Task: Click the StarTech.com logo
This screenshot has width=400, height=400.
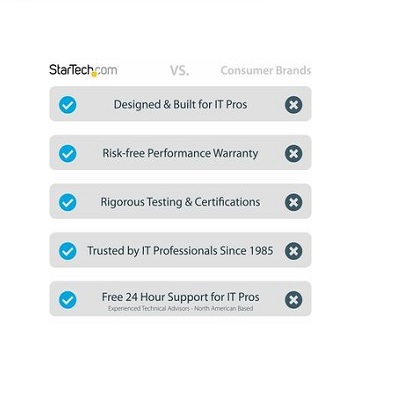Action: coord(83,70)
